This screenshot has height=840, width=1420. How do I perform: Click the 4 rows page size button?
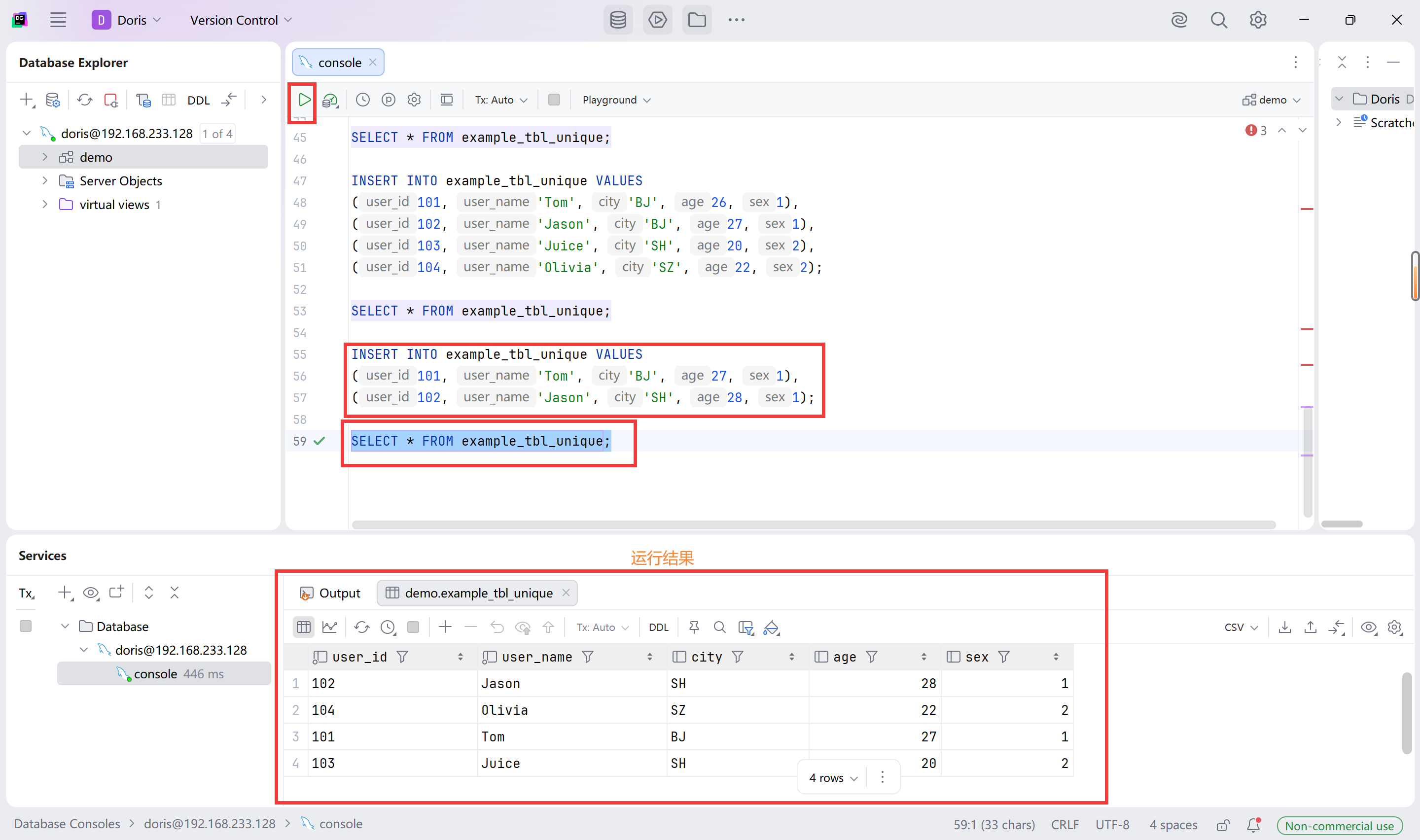(833, 777)
